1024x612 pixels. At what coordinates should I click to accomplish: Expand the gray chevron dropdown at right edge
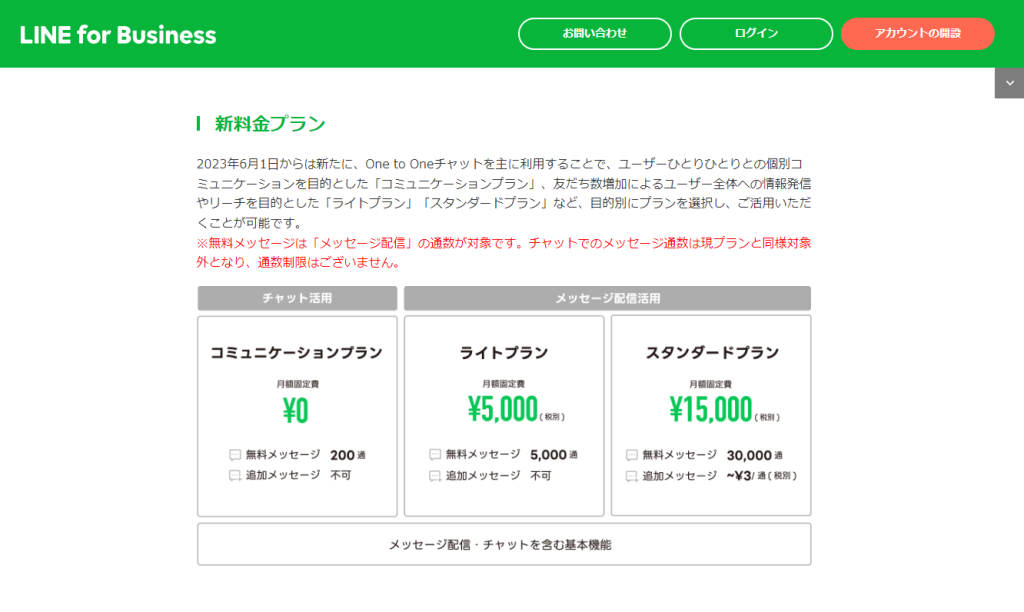pyautogui.click(x=1010, y=83)
